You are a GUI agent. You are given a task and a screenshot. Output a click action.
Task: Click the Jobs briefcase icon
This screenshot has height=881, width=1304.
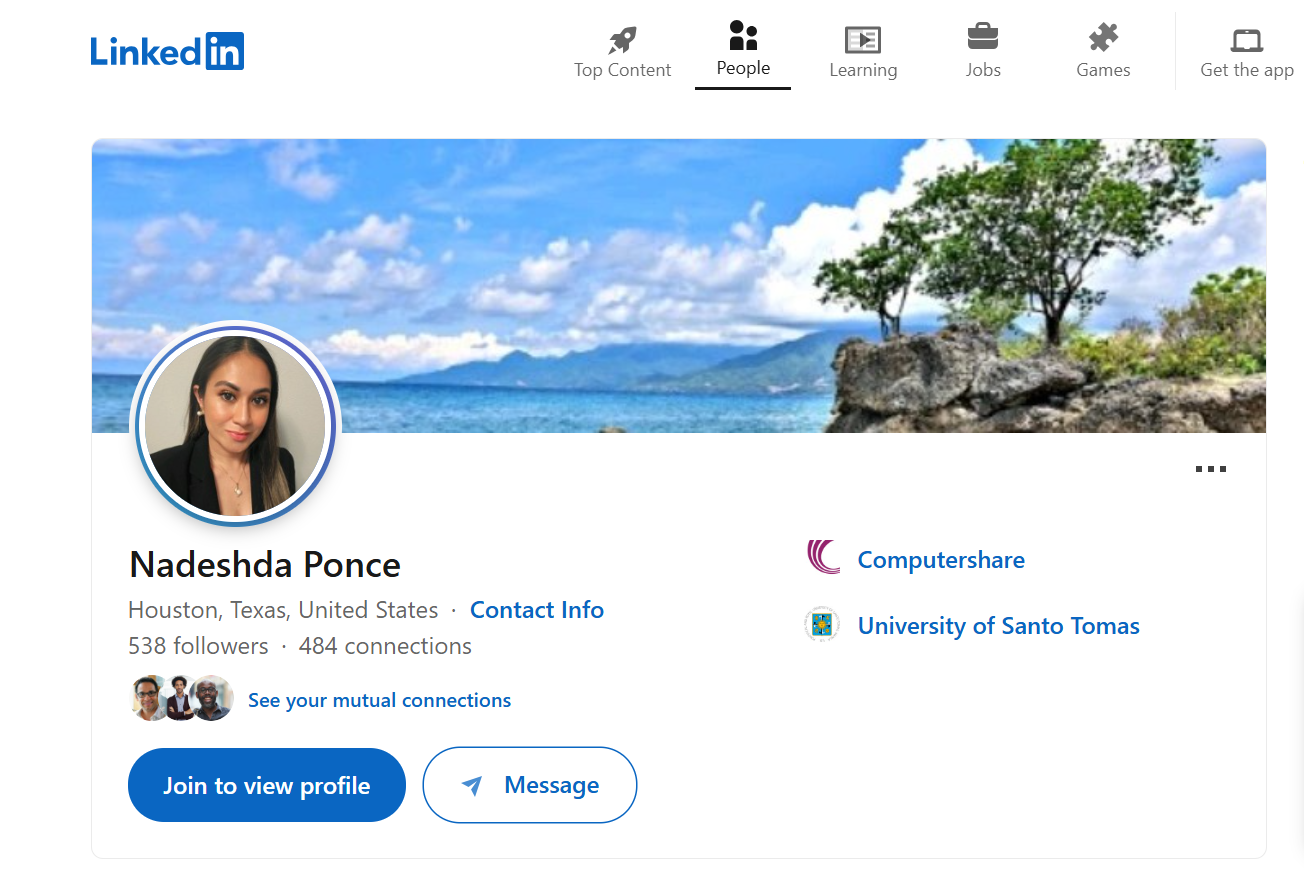(x=983, y=38)
